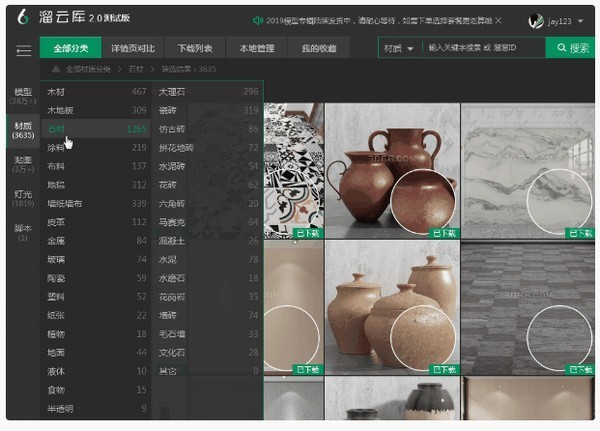Switch to the 全部分类 tab
This screenshot has width=600, height=431.
point(72,48)
